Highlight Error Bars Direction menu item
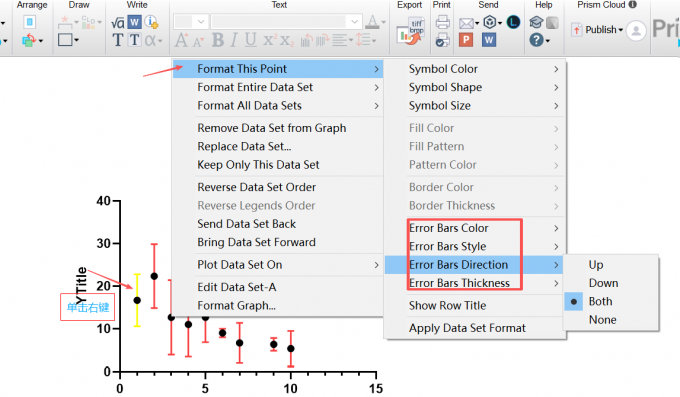680x397 pixels. click(474, 265)
